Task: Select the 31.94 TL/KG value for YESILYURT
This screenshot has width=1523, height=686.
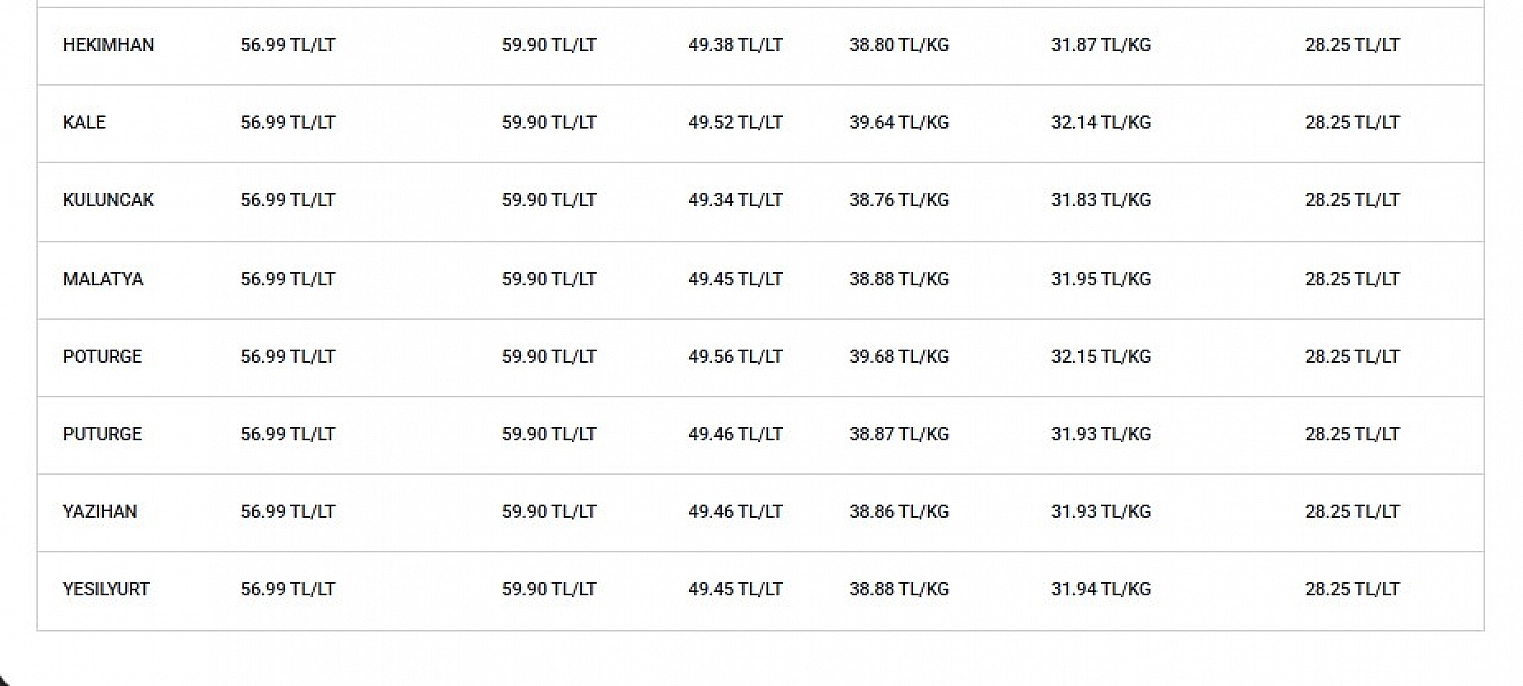Action: pos(1100,589)
